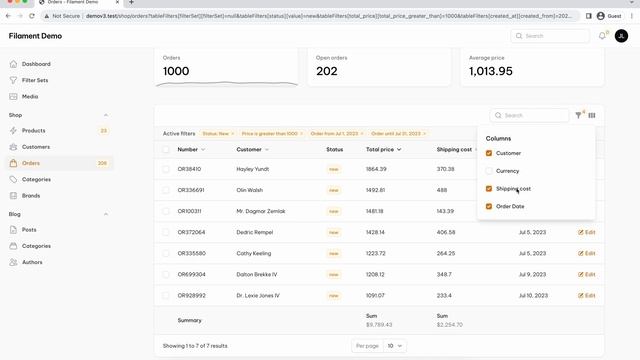Collapse the Blog navigation group
This screenshot has height=360, width=640.
106,214
